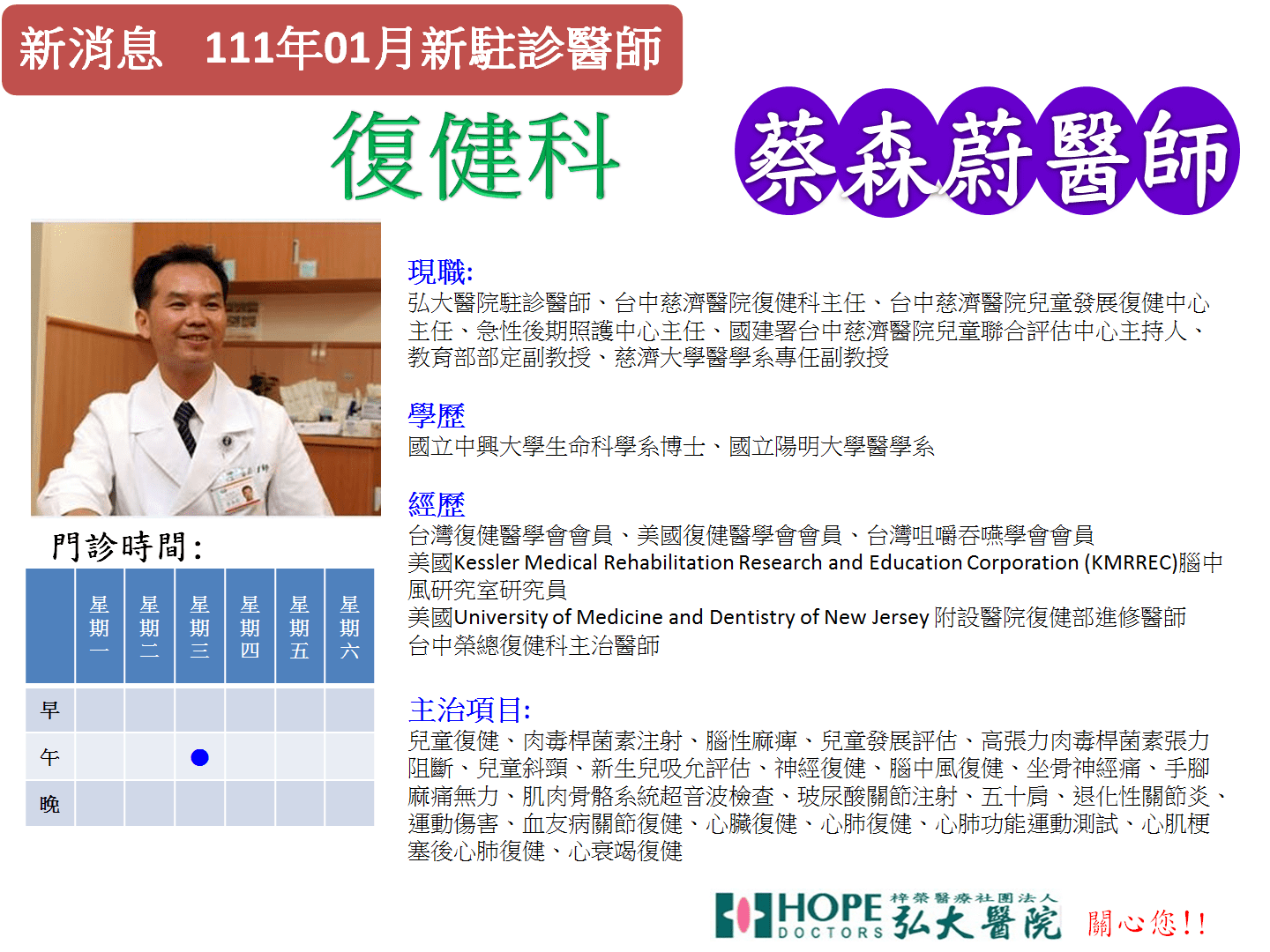This screenshot has height=952, width=1270.
Task: Click the red 關心您!! slogan
Action: pos(1147,923)
